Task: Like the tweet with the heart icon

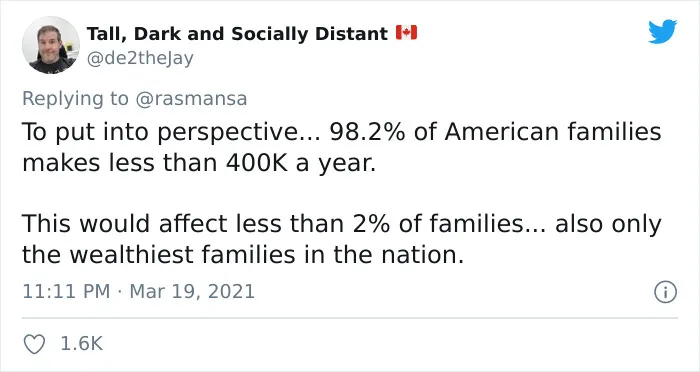Action: [34, 344]
